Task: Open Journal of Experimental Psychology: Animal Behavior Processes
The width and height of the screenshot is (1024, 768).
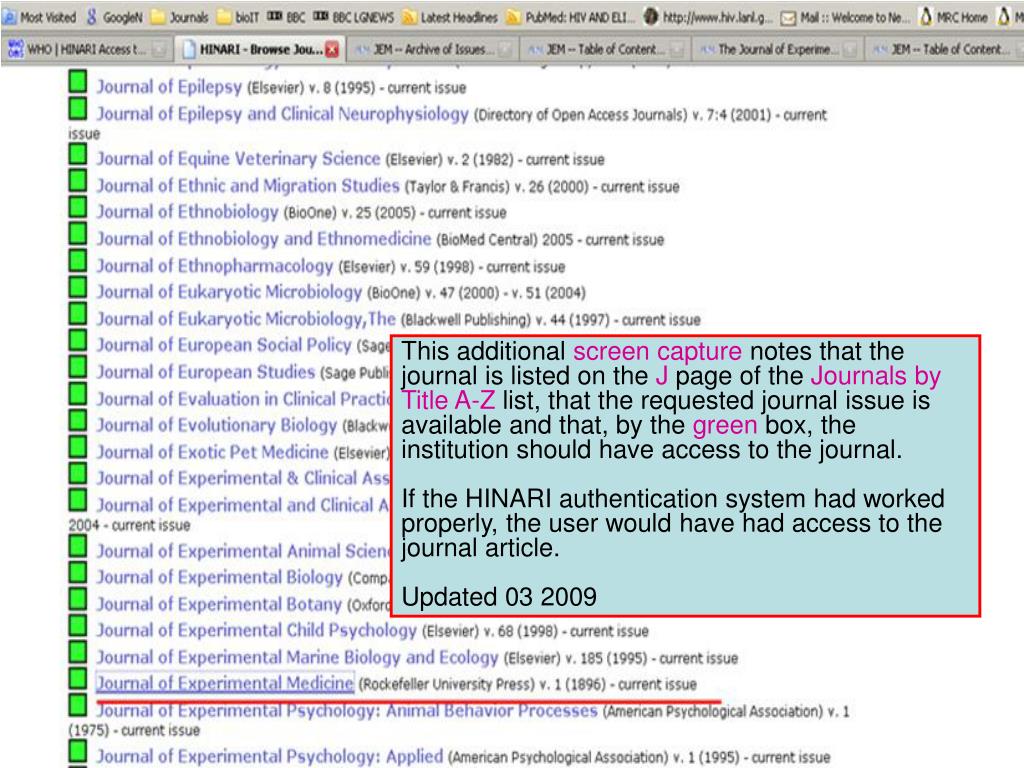Action: [347, 711]
